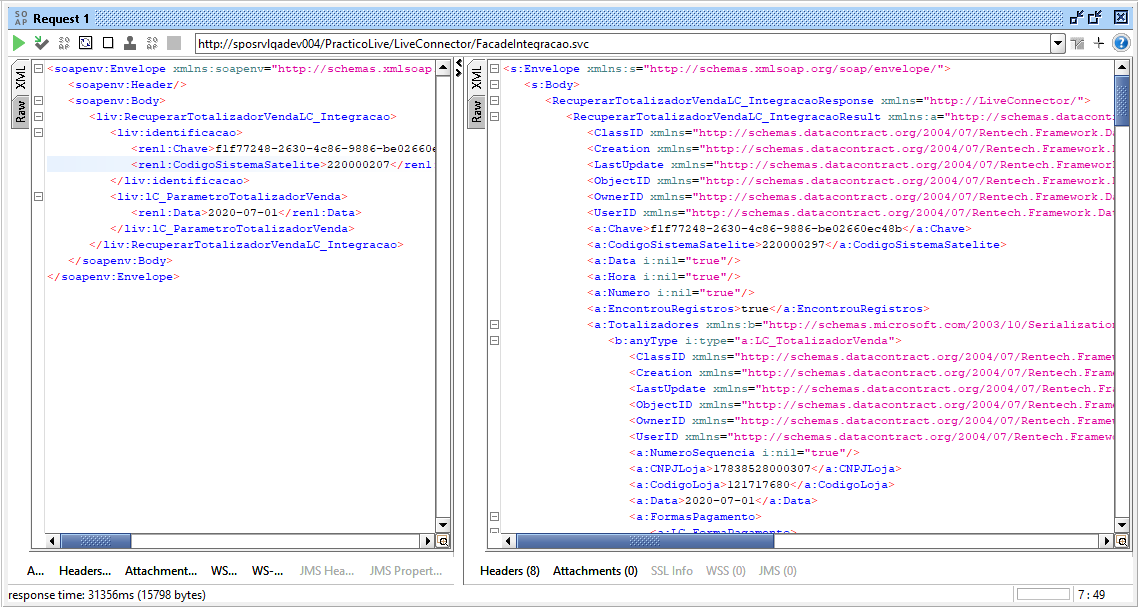Click the first arrow icon in the Request 1 title bar
1138x607 pixels.
(x=1076, y=18)
